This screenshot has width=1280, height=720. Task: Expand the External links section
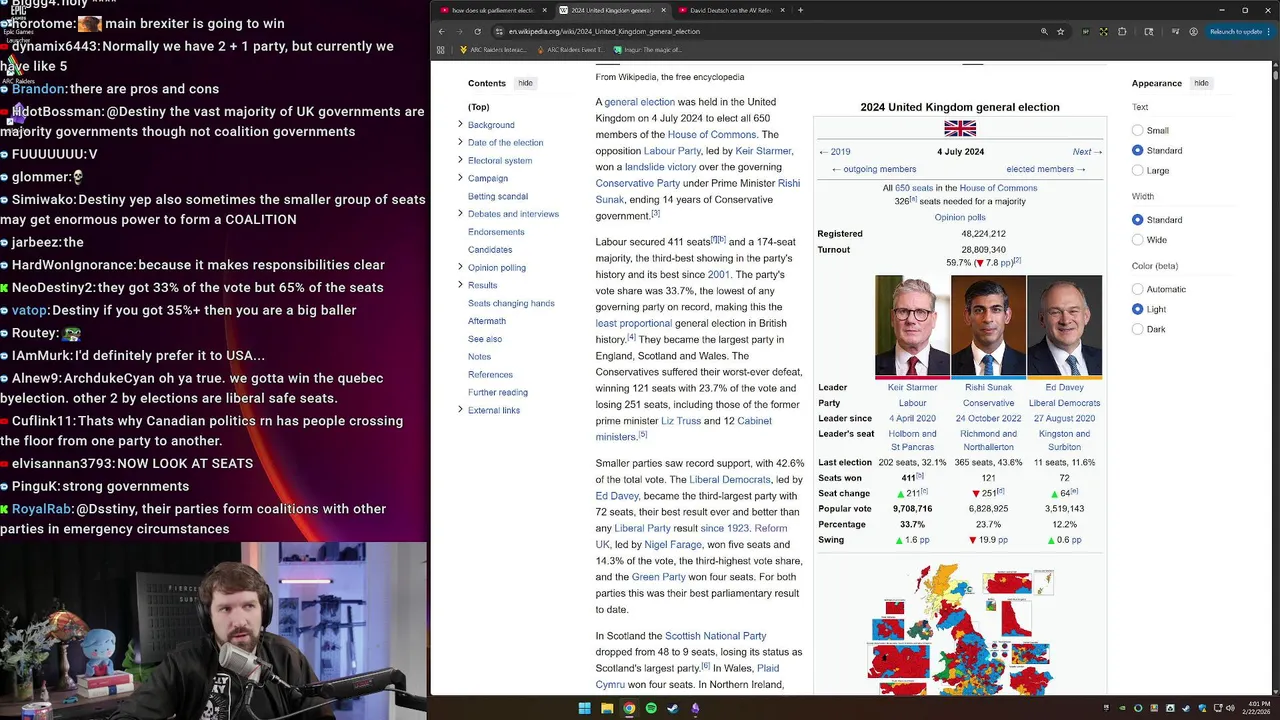tap(460, 410)
